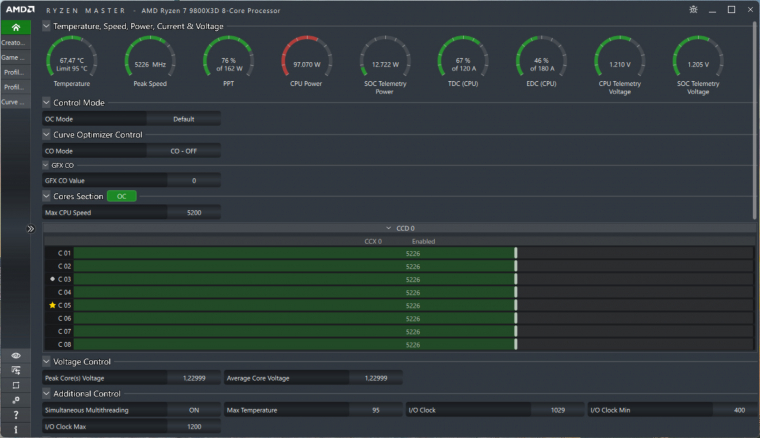This screenshot has width=760, height=438.
Task: Click the question mark help icon
Action: (x=16, y=415)
